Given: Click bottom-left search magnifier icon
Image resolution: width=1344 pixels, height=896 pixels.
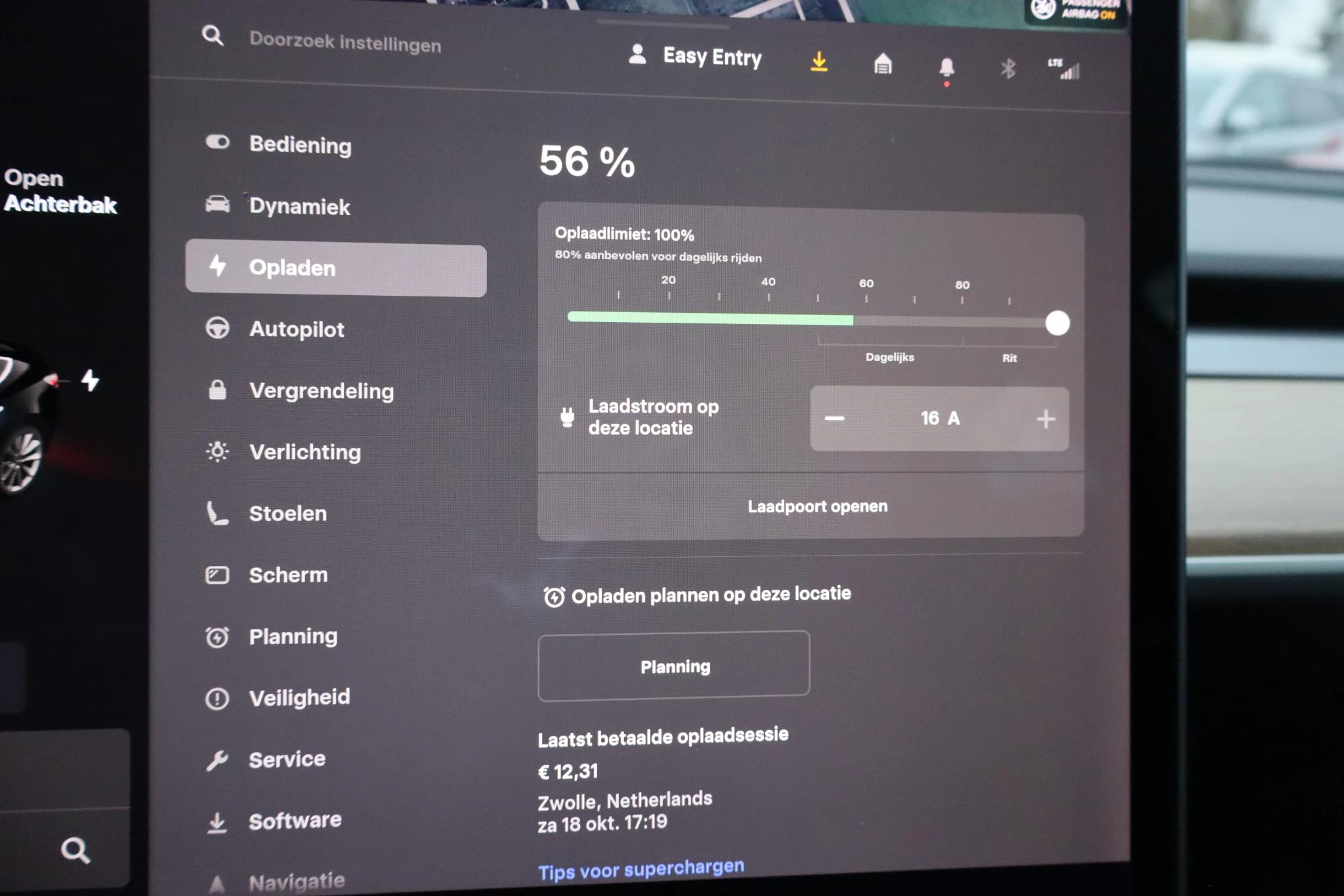Looking at the screenshot, I should (x=75, y=850).
